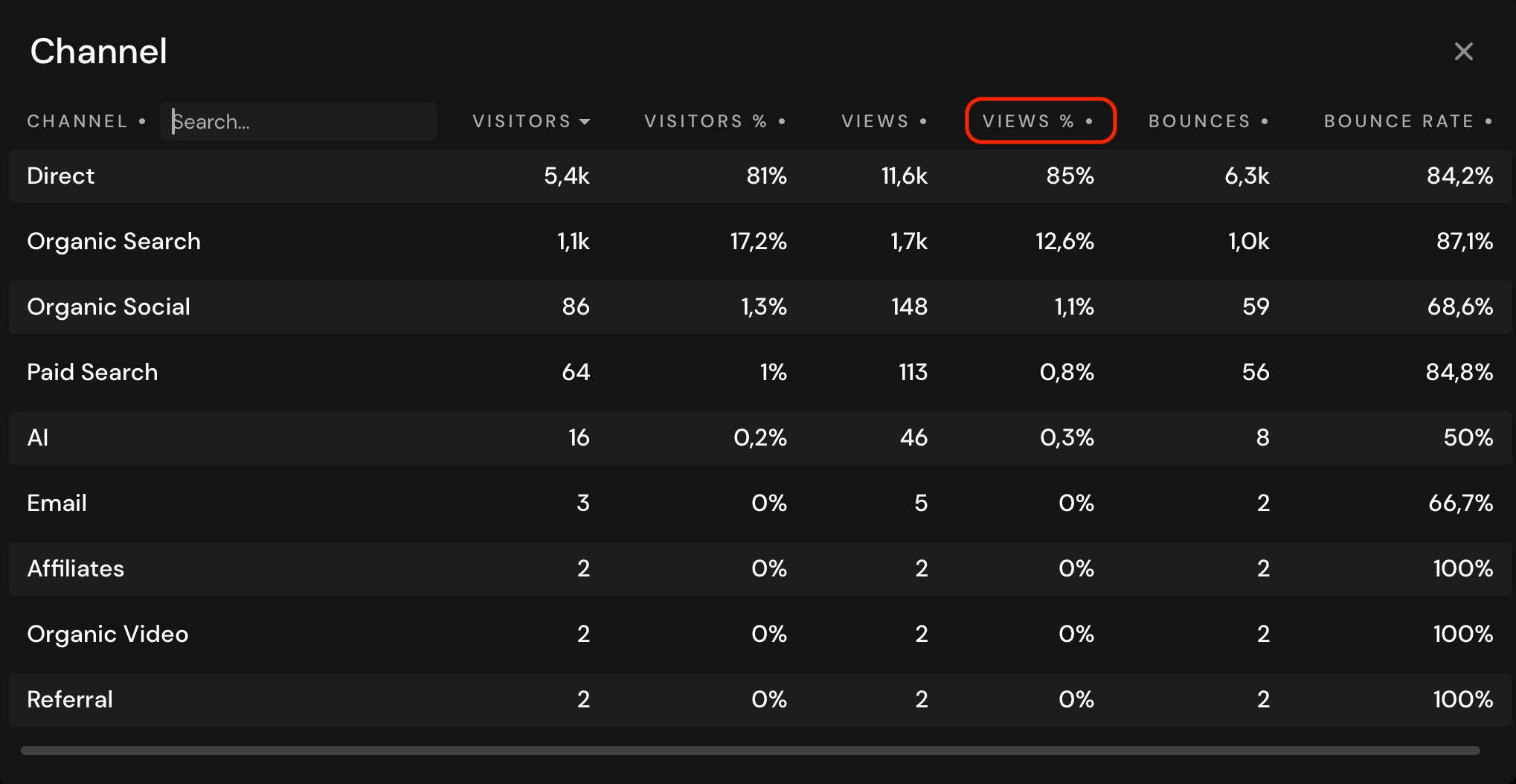The height and width of the screenshot is (784, 1516).
Task: Select the Organic Social channel row
Action: [109, 307]
